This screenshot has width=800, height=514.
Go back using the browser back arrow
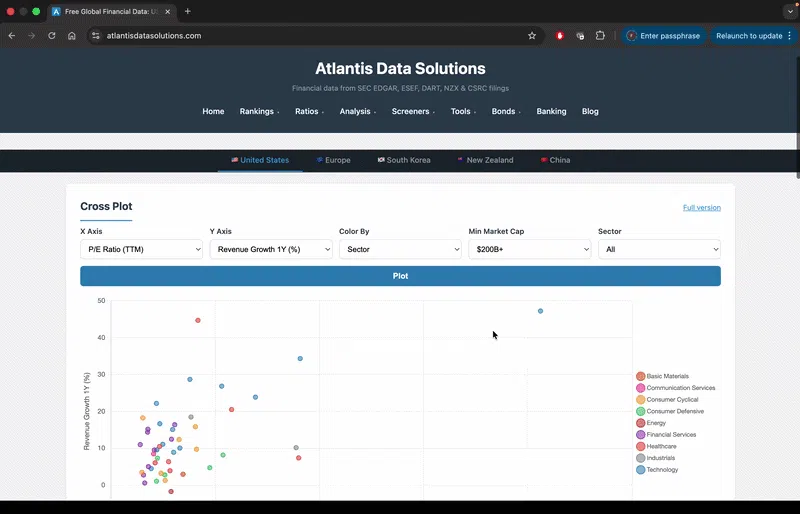(12, 36)
